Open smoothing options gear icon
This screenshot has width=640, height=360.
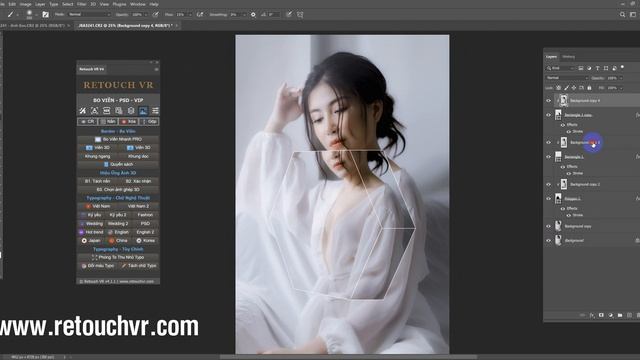click(253, 14)
